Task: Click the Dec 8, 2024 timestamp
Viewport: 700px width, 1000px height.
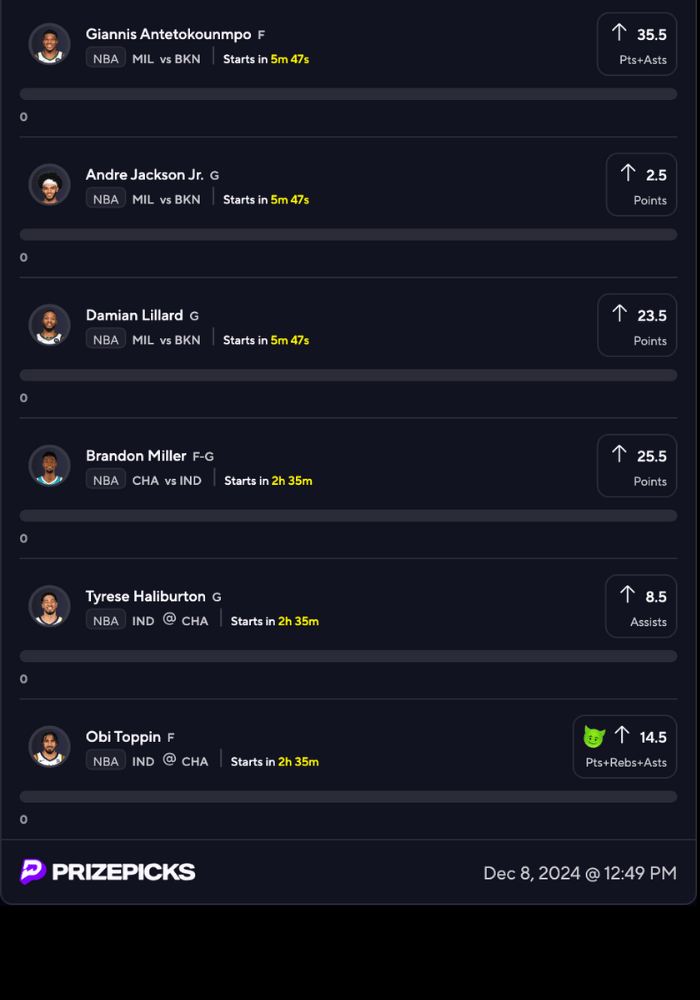Action: pos(580,873)
